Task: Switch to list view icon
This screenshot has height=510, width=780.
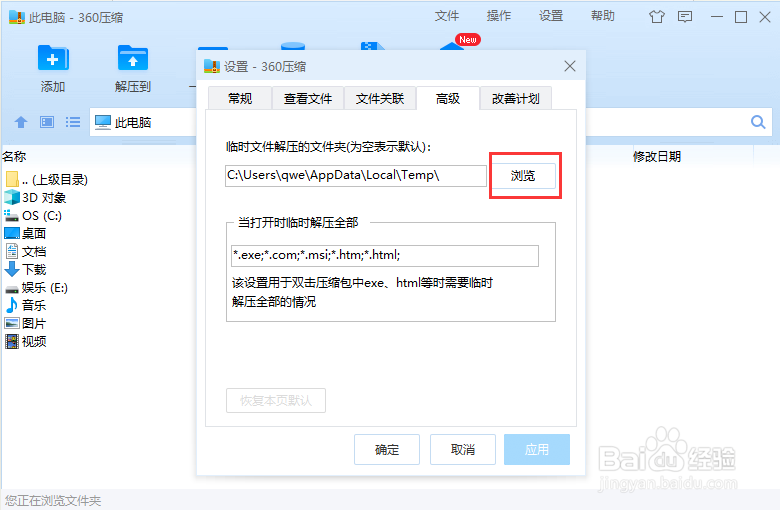Action: pyautogui.click(x=73, y=122)
